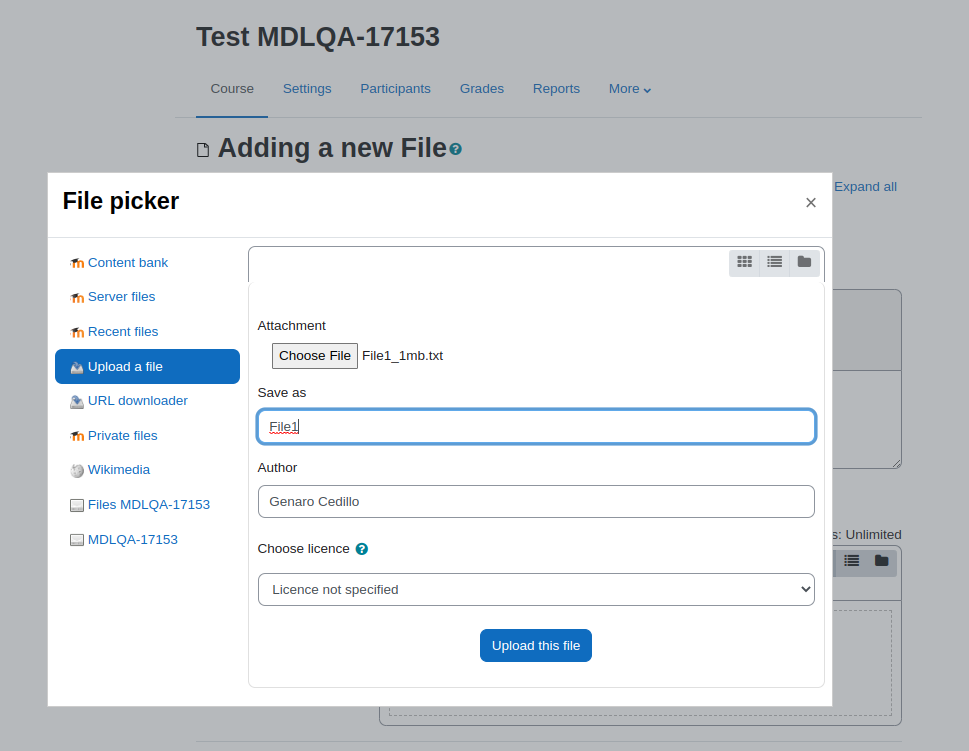Switch file picker to icon grid view
This screenshot has height=751, width=969.
pyautogui.click(x=744, y=262)
